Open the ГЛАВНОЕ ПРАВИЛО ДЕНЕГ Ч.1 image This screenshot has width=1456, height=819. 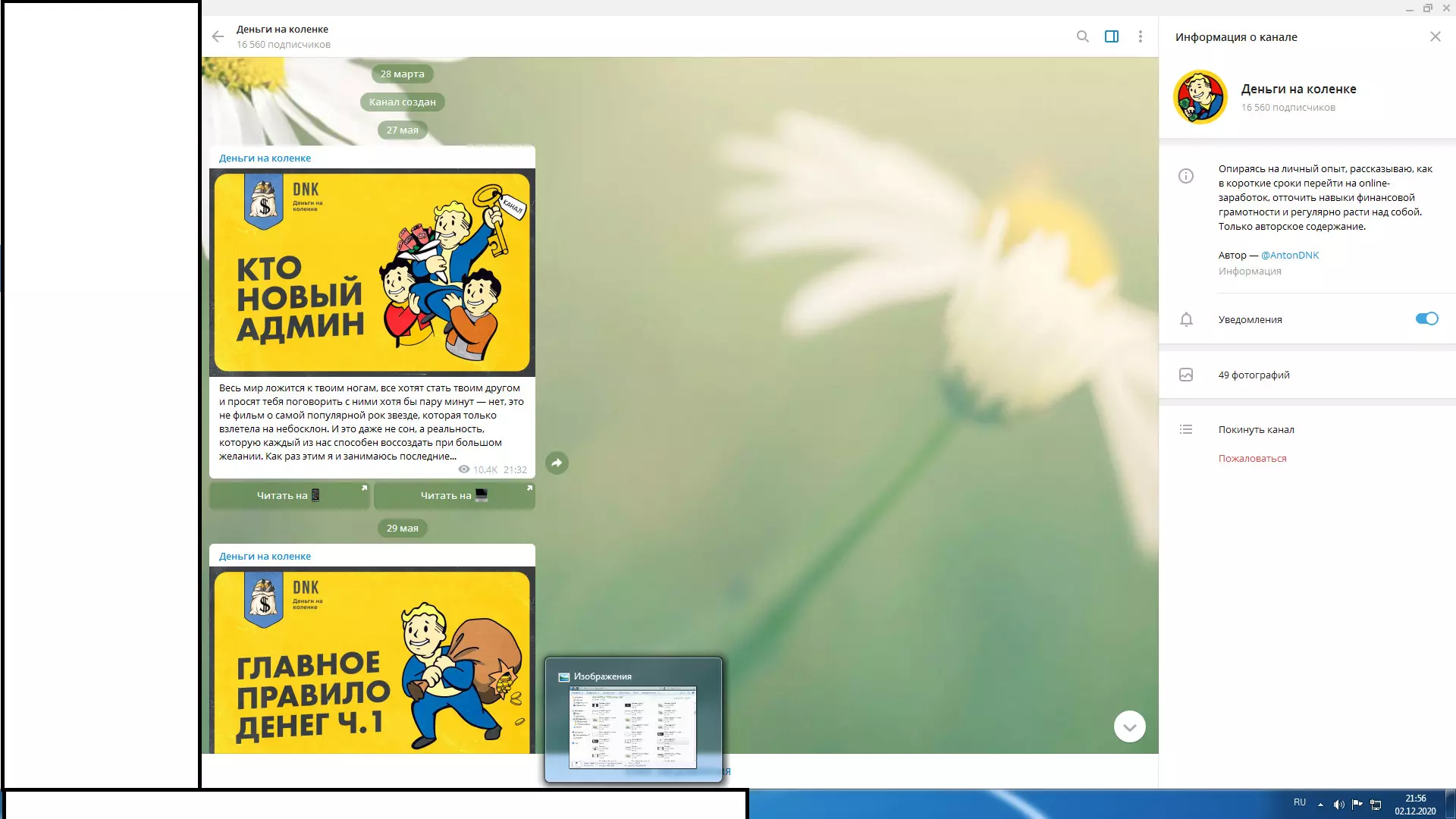(372, 660)
